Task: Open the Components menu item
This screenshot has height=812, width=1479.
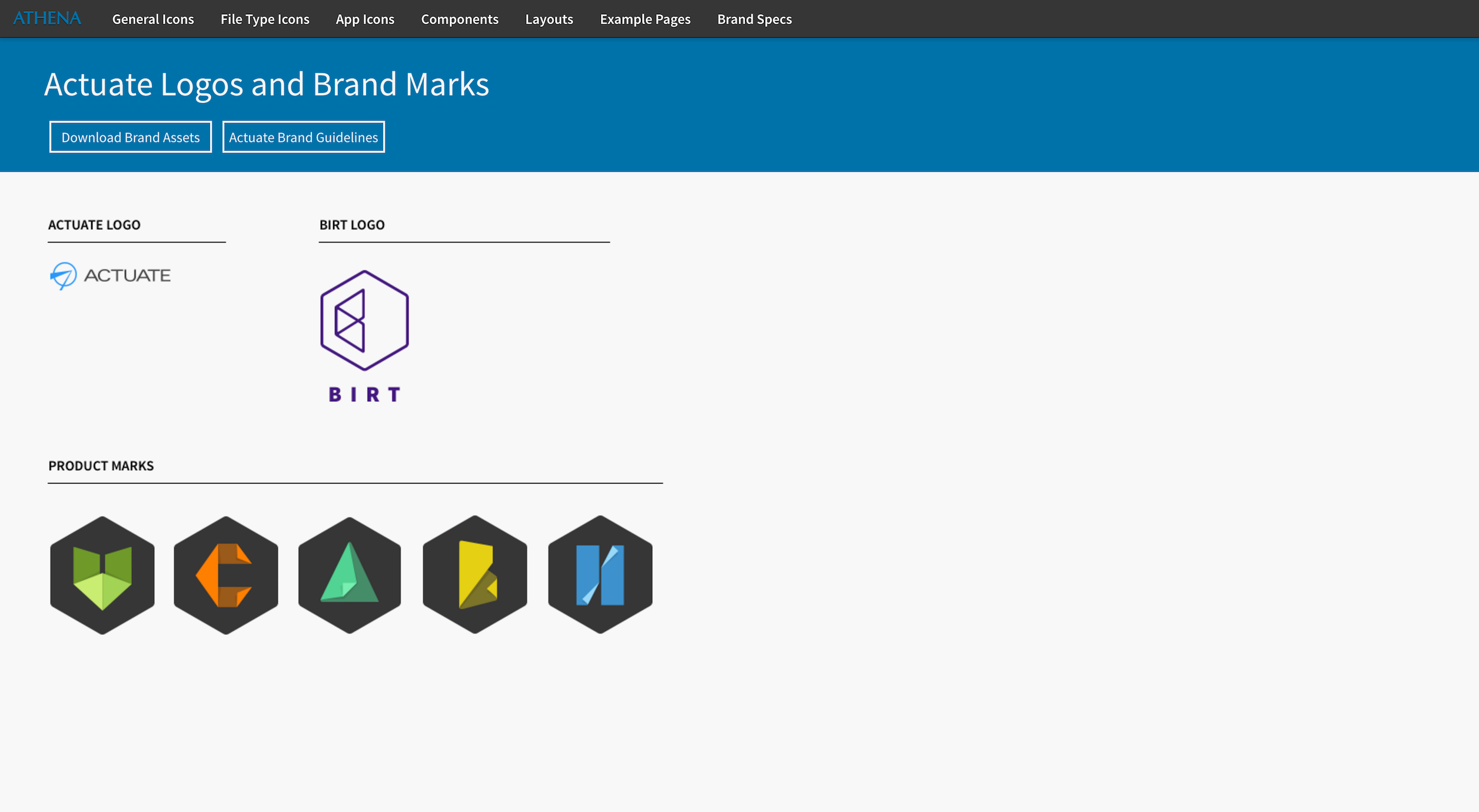Action: click(x=460, y=19)
